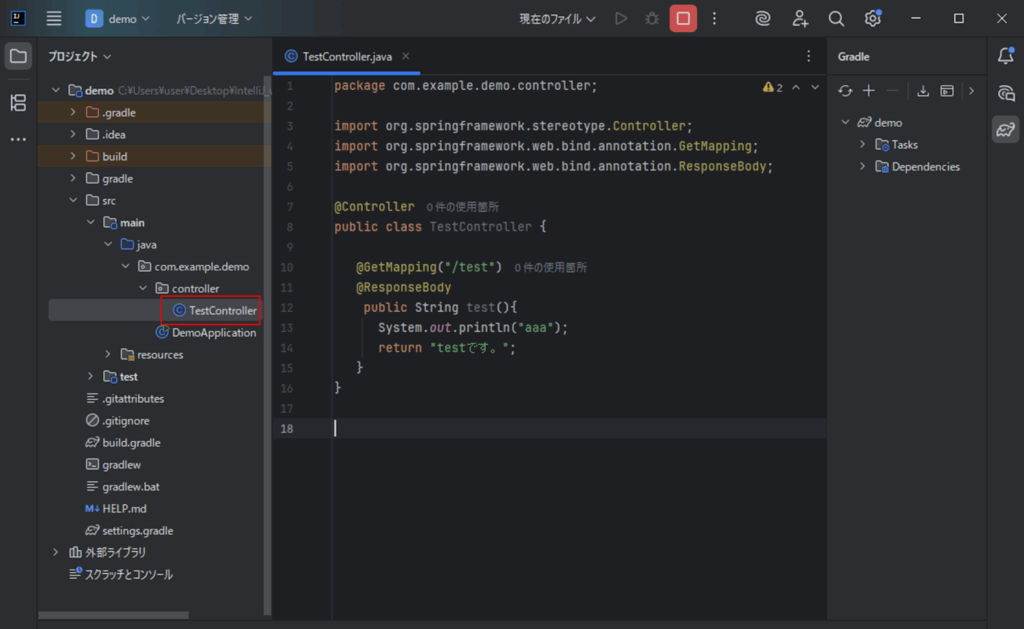Open the Notifications bell icon

(x=1006, y=56)
